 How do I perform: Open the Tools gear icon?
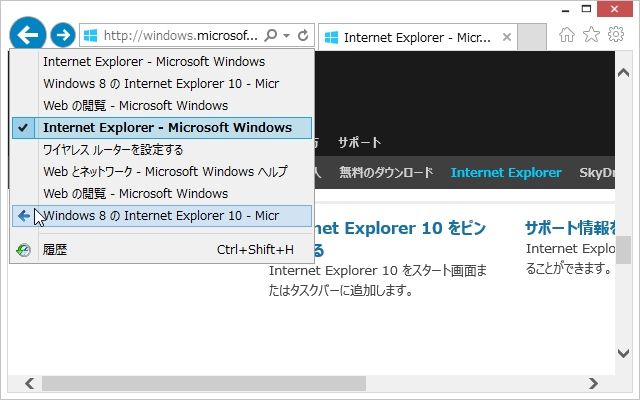click(x=616, y=34)
